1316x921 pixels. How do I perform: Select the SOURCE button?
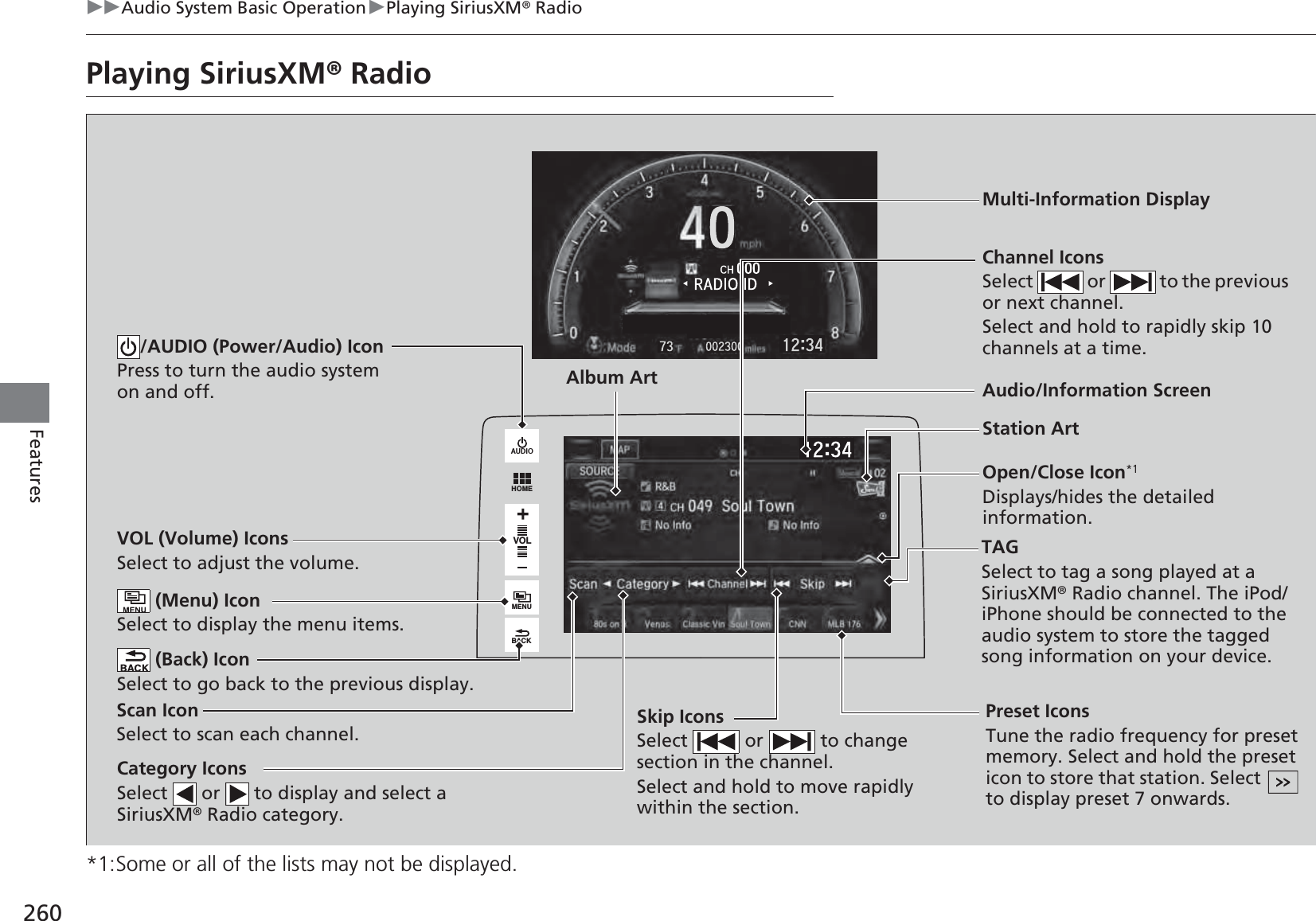tap(599, 470)
